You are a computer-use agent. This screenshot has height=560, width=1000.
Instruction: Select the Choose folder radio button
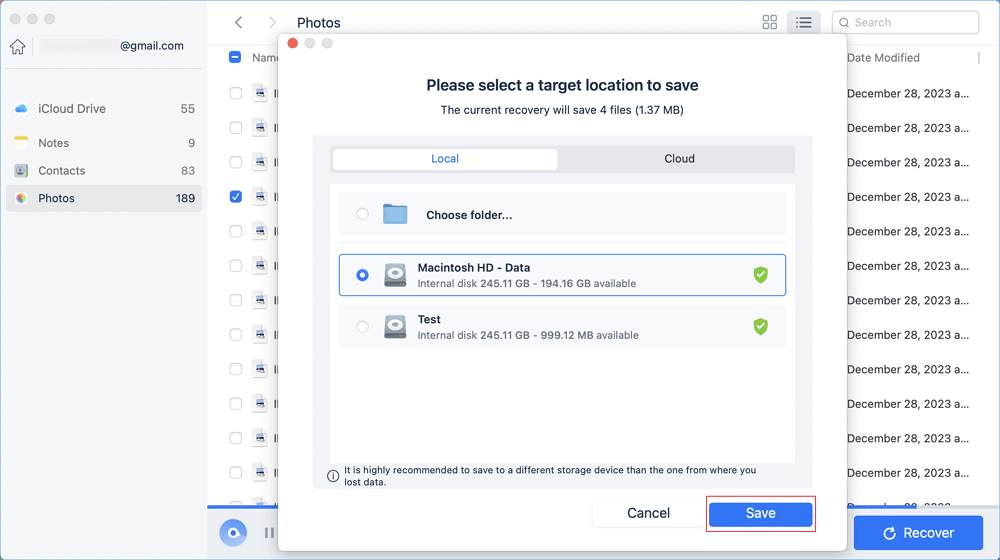(x=362, y=214)
